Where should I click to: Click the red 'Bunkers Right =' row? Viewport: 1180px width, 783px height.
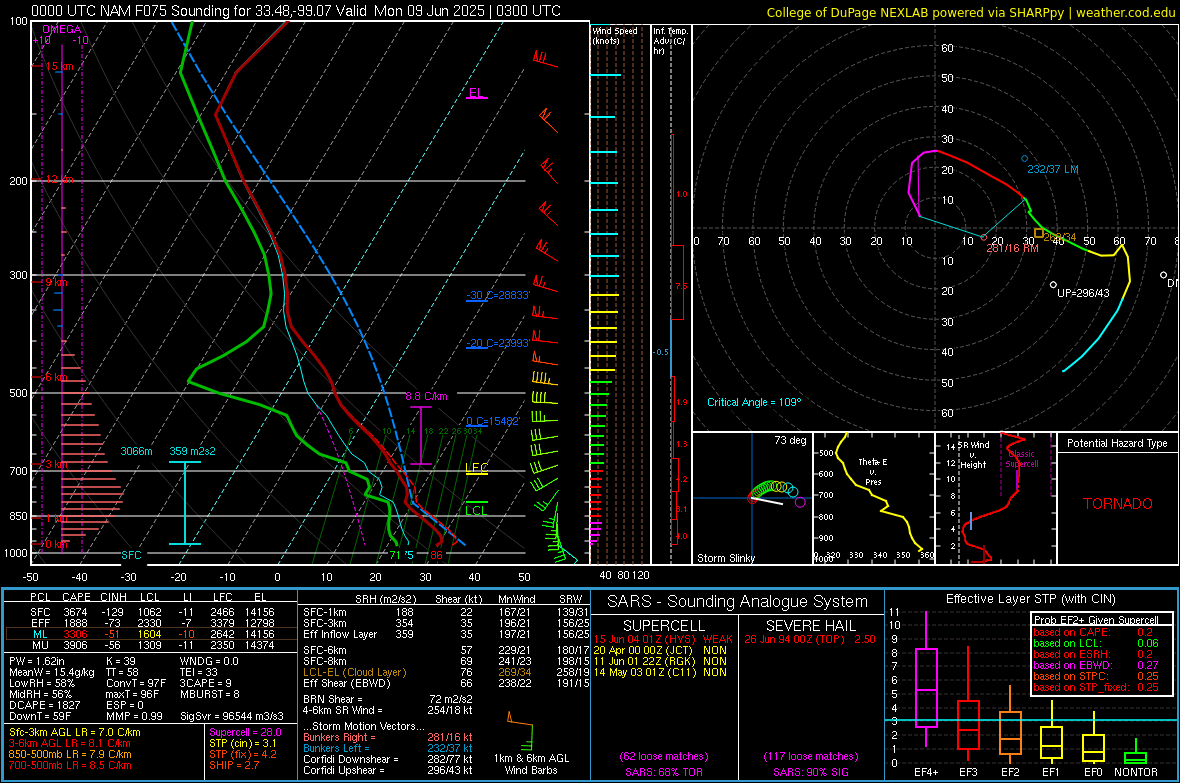pyautogui.click(x=388, y=737)
